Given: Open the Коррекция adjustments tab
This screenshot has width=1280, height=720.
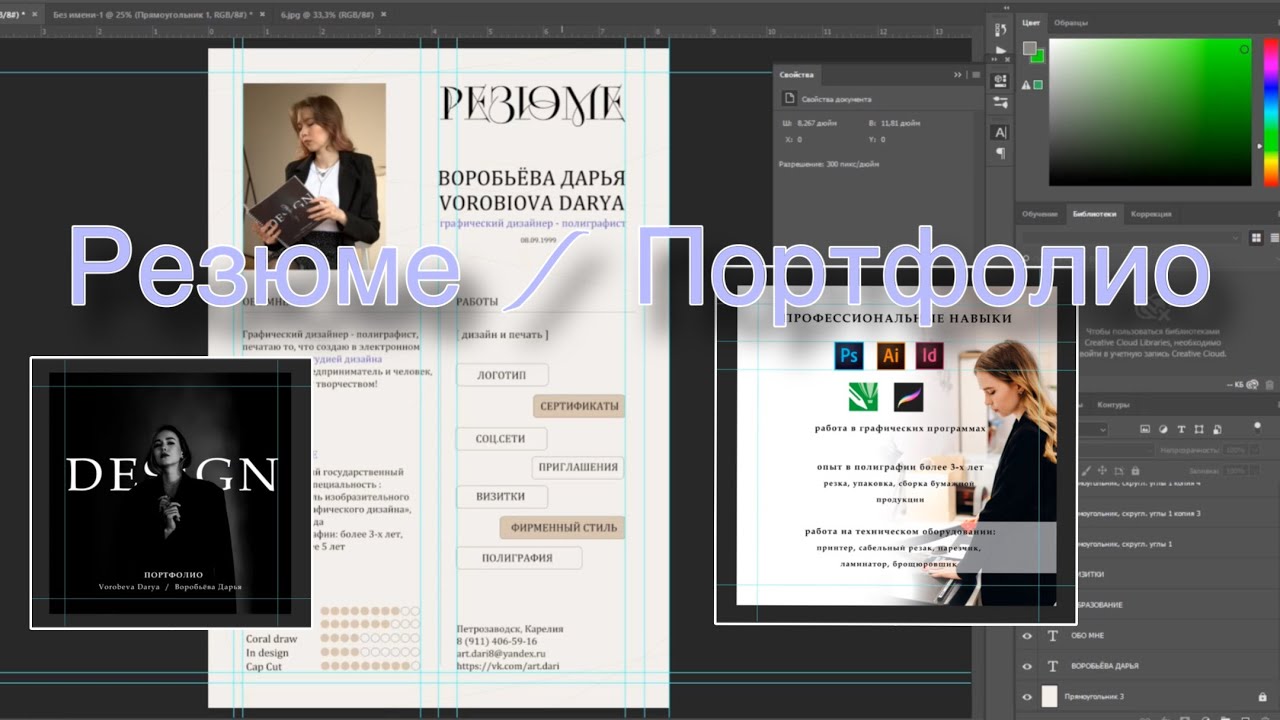Looking at the screenshot, I should (1151, 214).
